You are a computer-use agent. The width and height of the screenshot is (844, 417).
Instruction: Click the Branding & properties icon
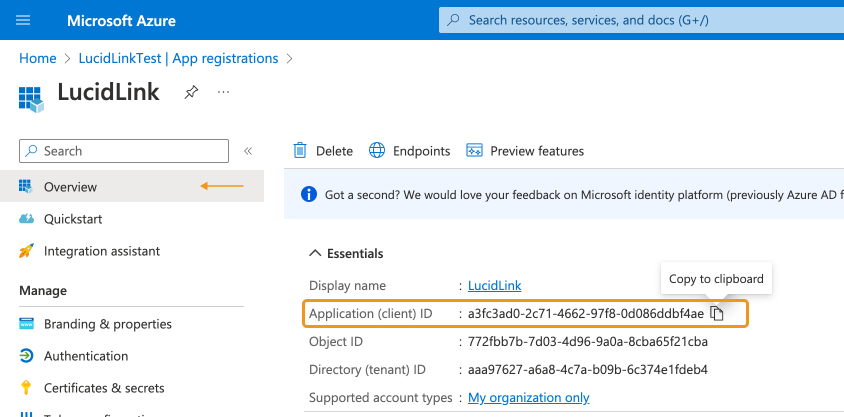(26, 323)
